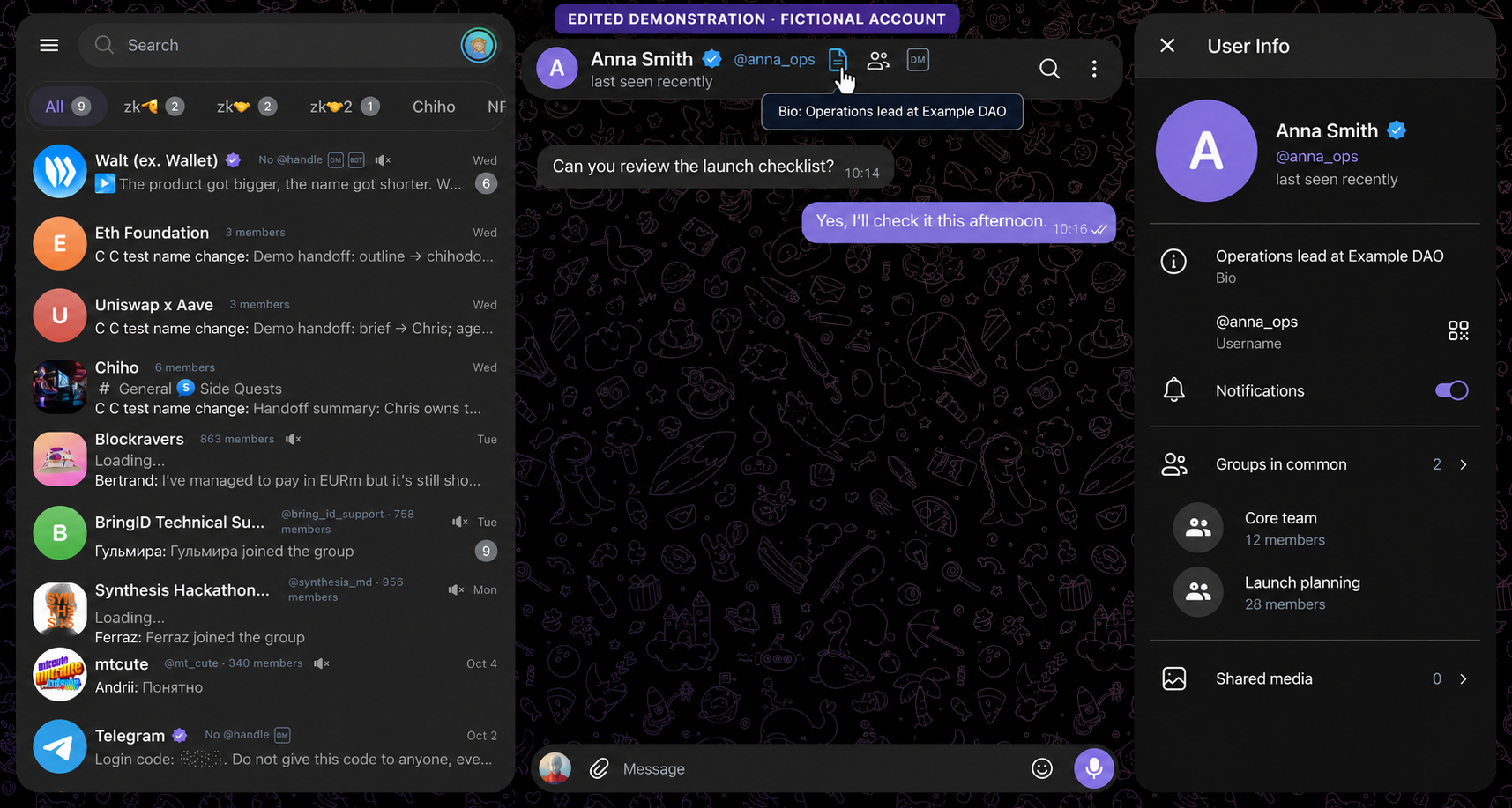Click Anna Smith's large profile avatar

(x=1206, y=151)
